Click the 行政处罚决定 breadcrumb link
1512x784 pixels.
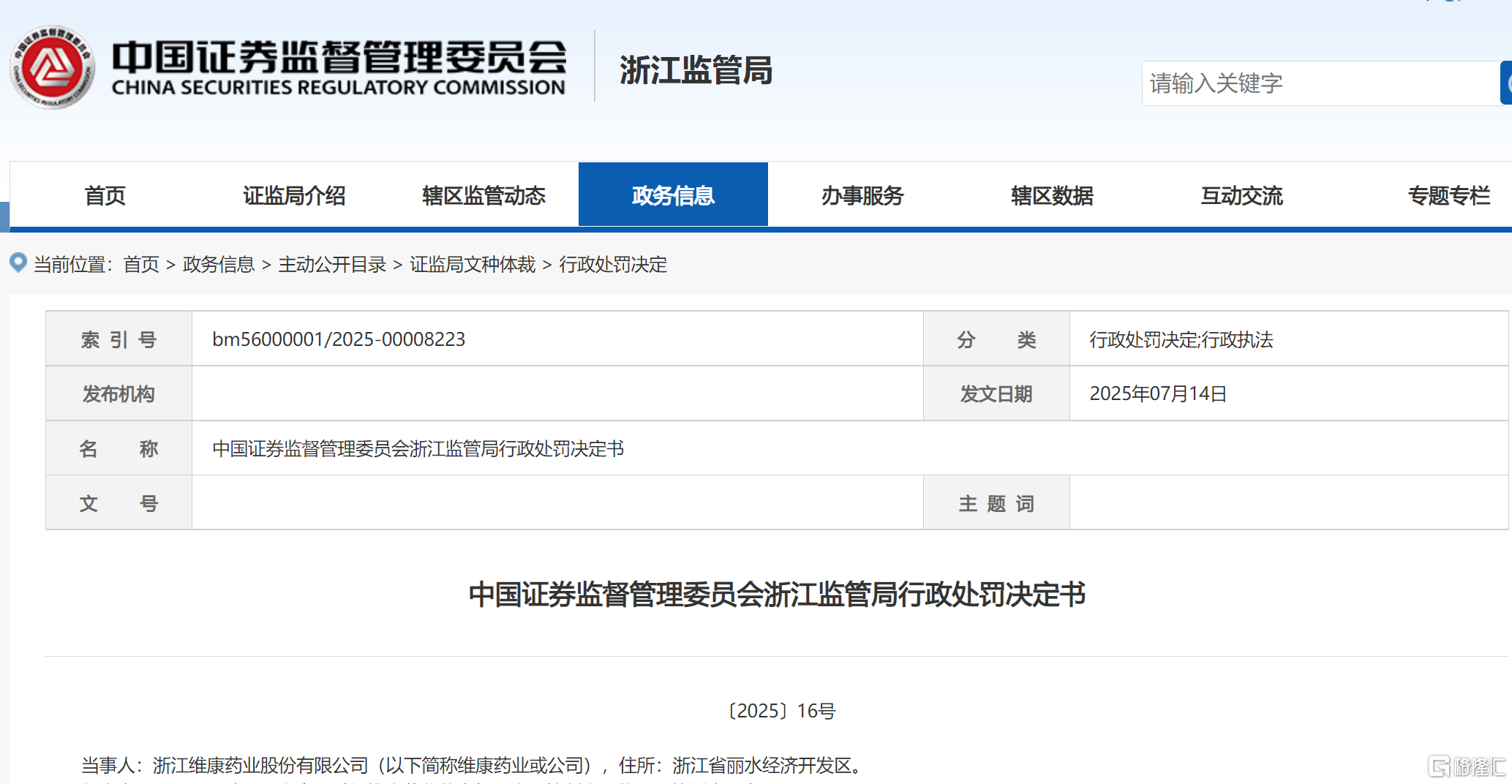(613, 264)
